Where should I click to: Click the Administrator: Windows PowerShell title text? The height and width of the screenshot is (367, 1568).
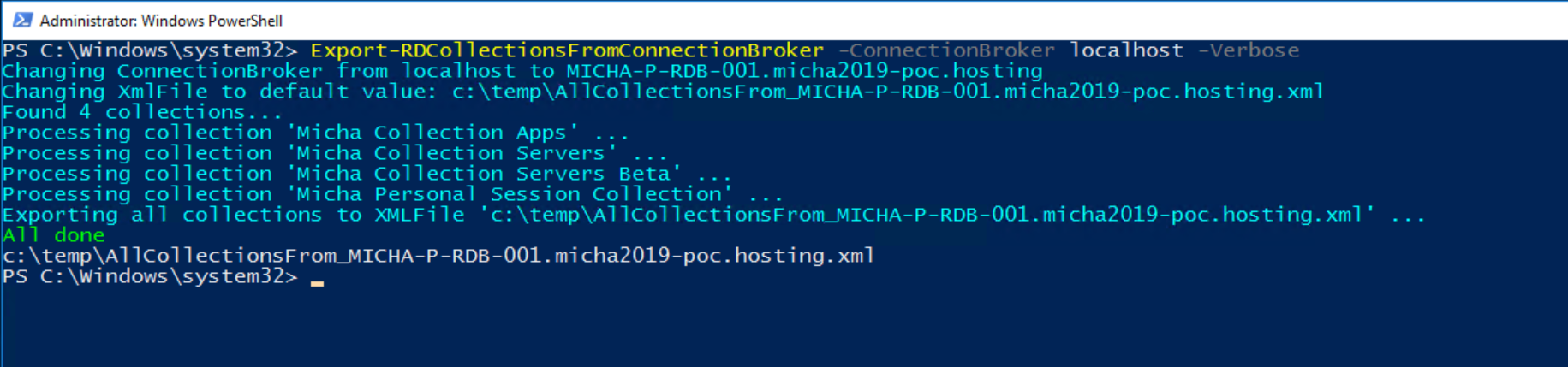pos(161,21)
